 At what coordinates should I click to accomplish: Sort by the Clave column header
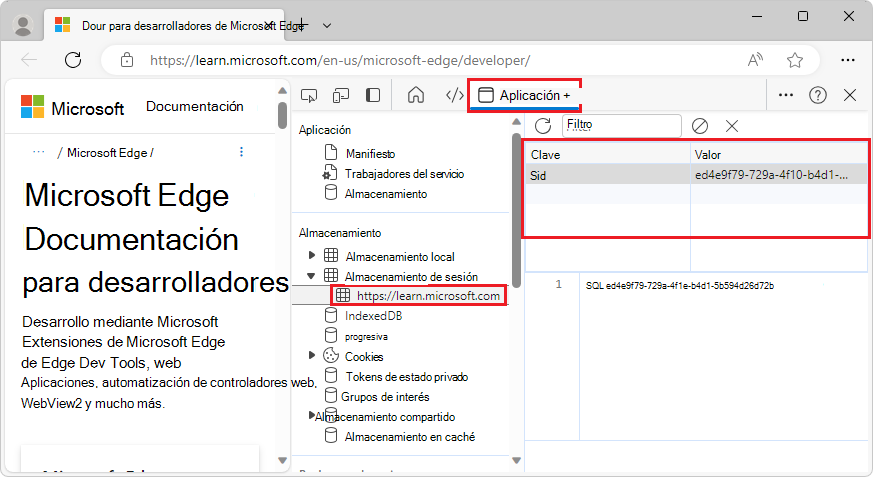607,155
